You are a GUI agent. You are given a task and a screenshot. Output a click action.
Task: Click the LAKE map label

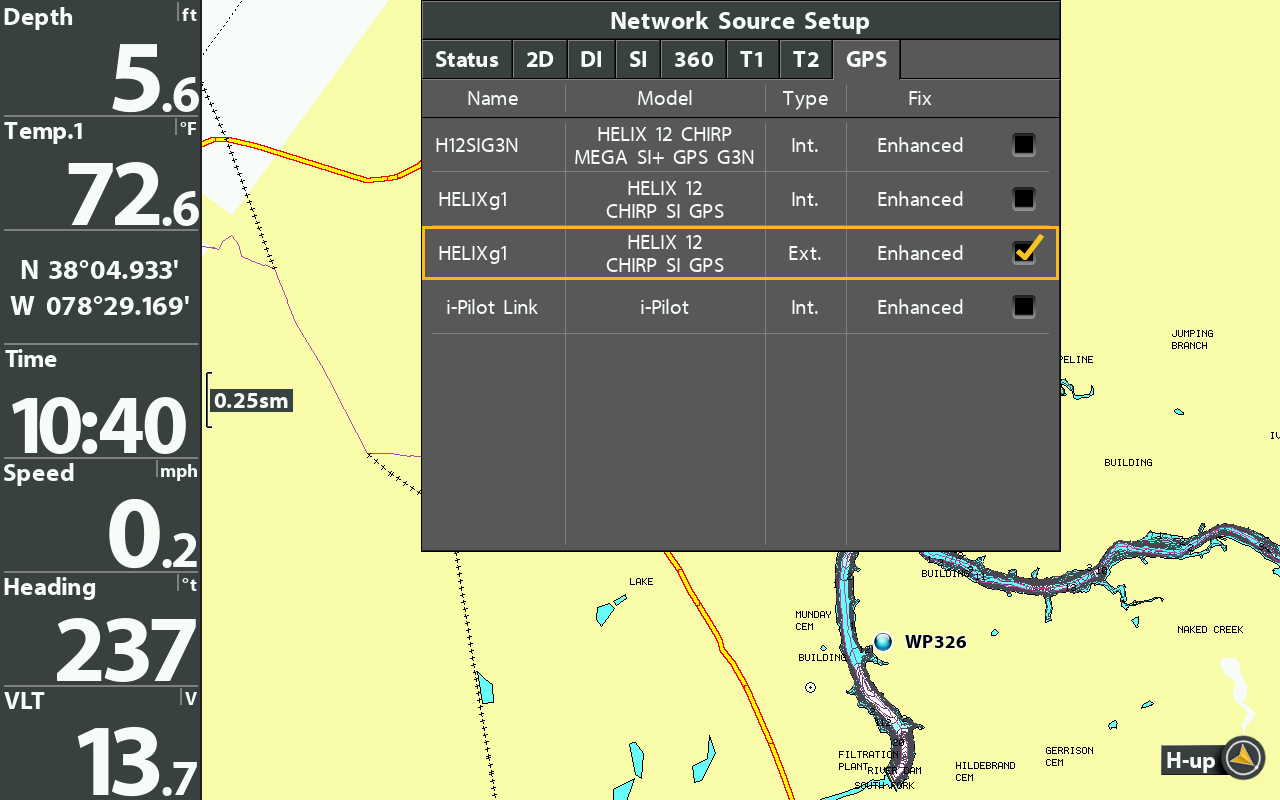point(641,581)
